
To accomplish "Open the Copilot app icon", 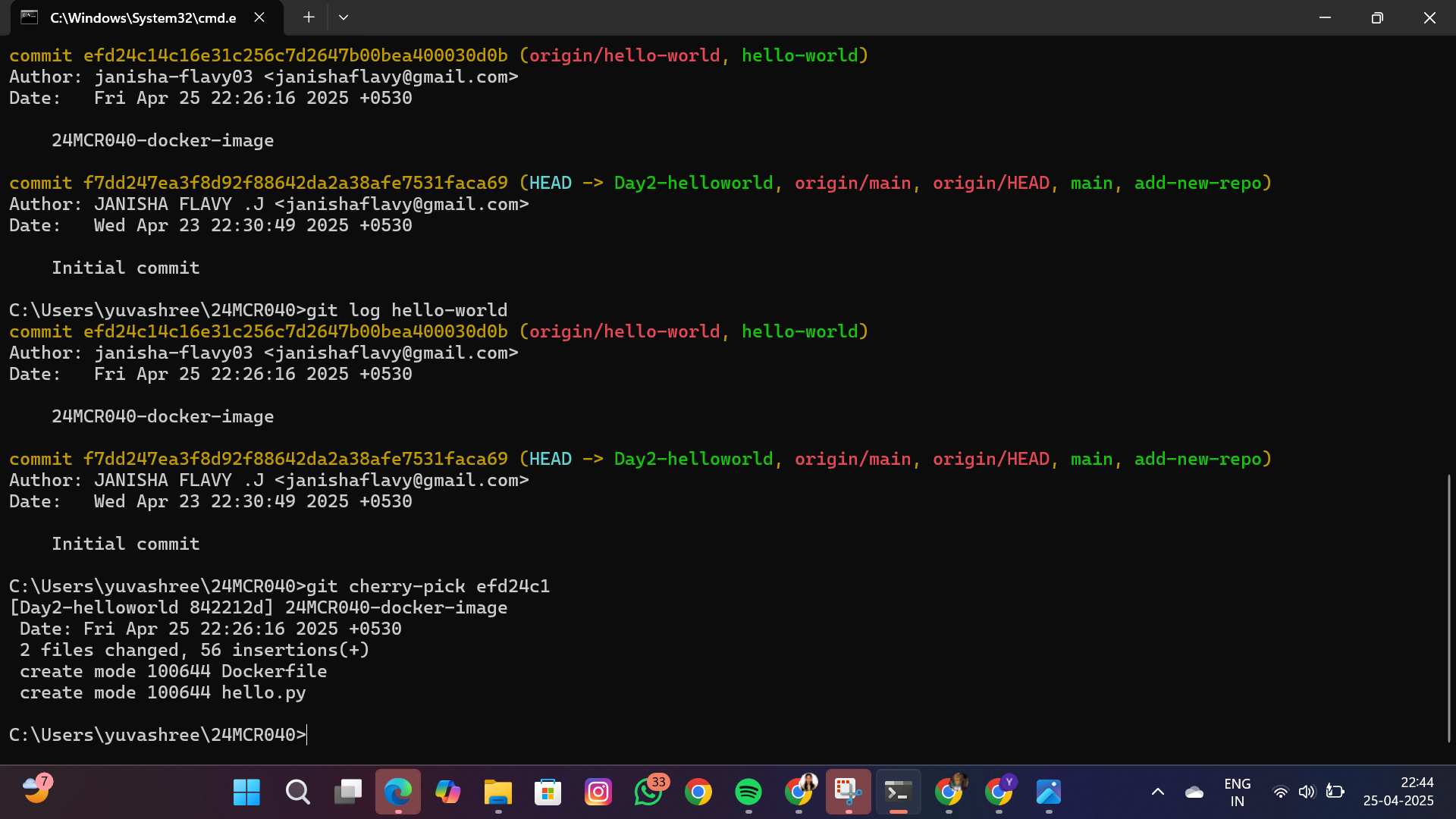I will coord(447,792).
